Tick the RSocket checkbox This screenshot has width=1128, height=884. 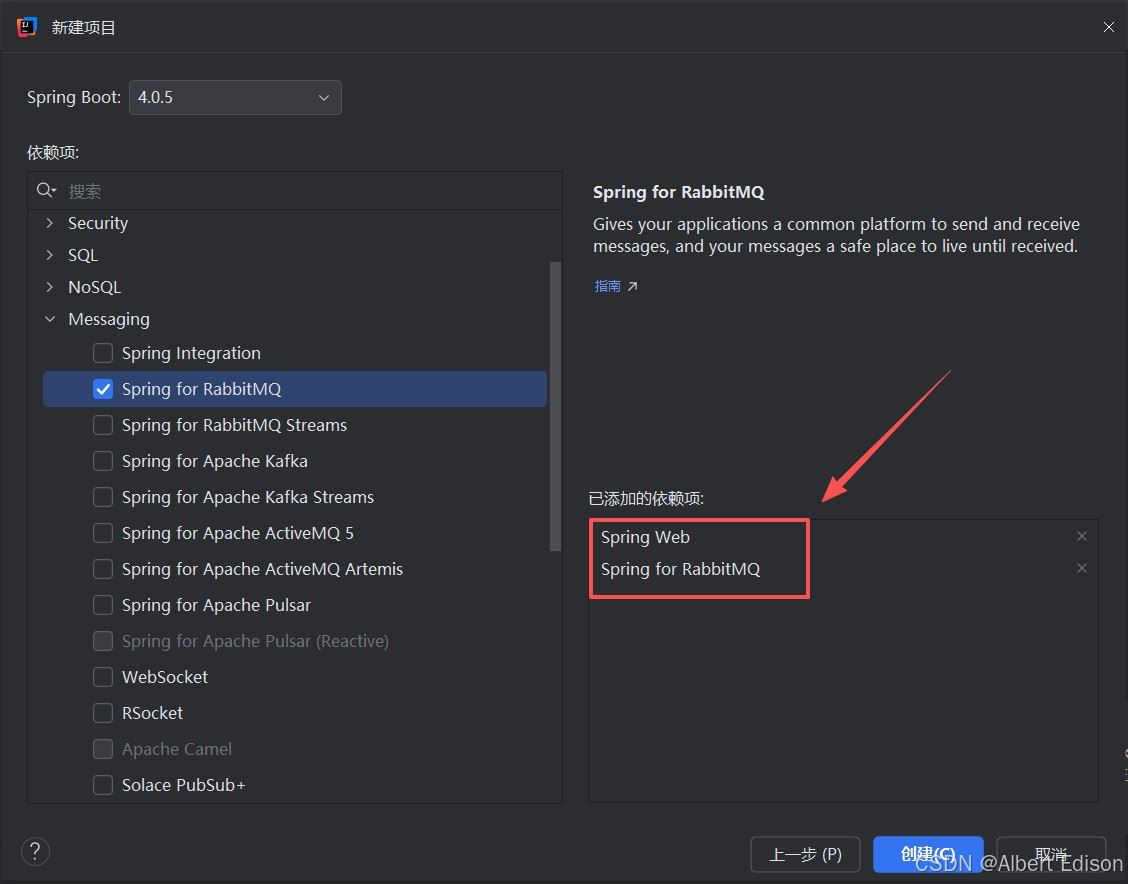click(103, 713)
